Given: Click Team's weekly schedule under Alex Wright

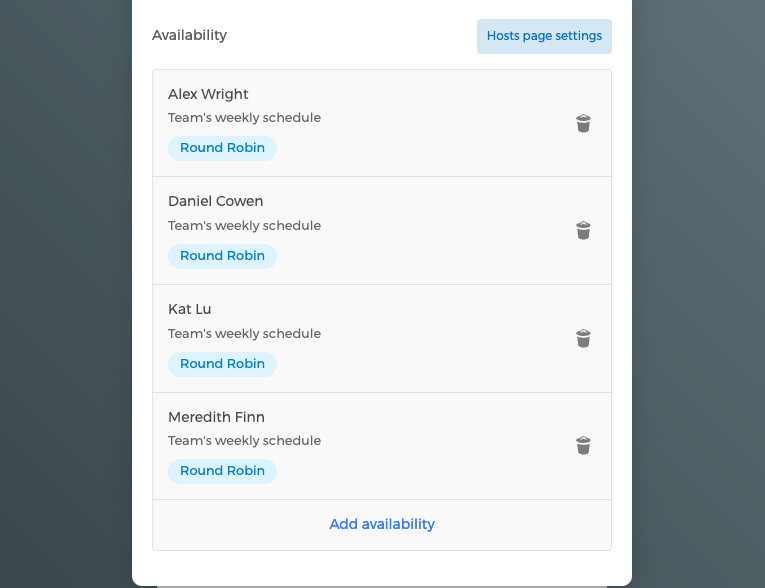Looking at the screenshot, I should tap(244, 118).
